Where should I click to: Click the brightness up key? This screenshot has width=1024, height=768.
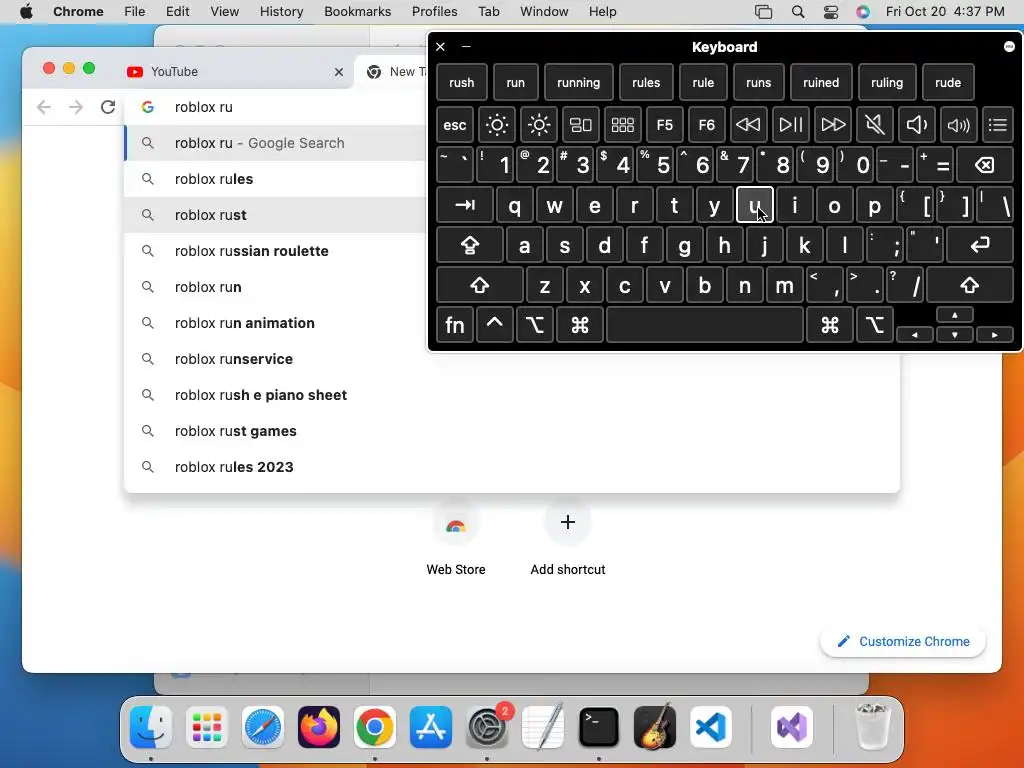pos(539,125)
